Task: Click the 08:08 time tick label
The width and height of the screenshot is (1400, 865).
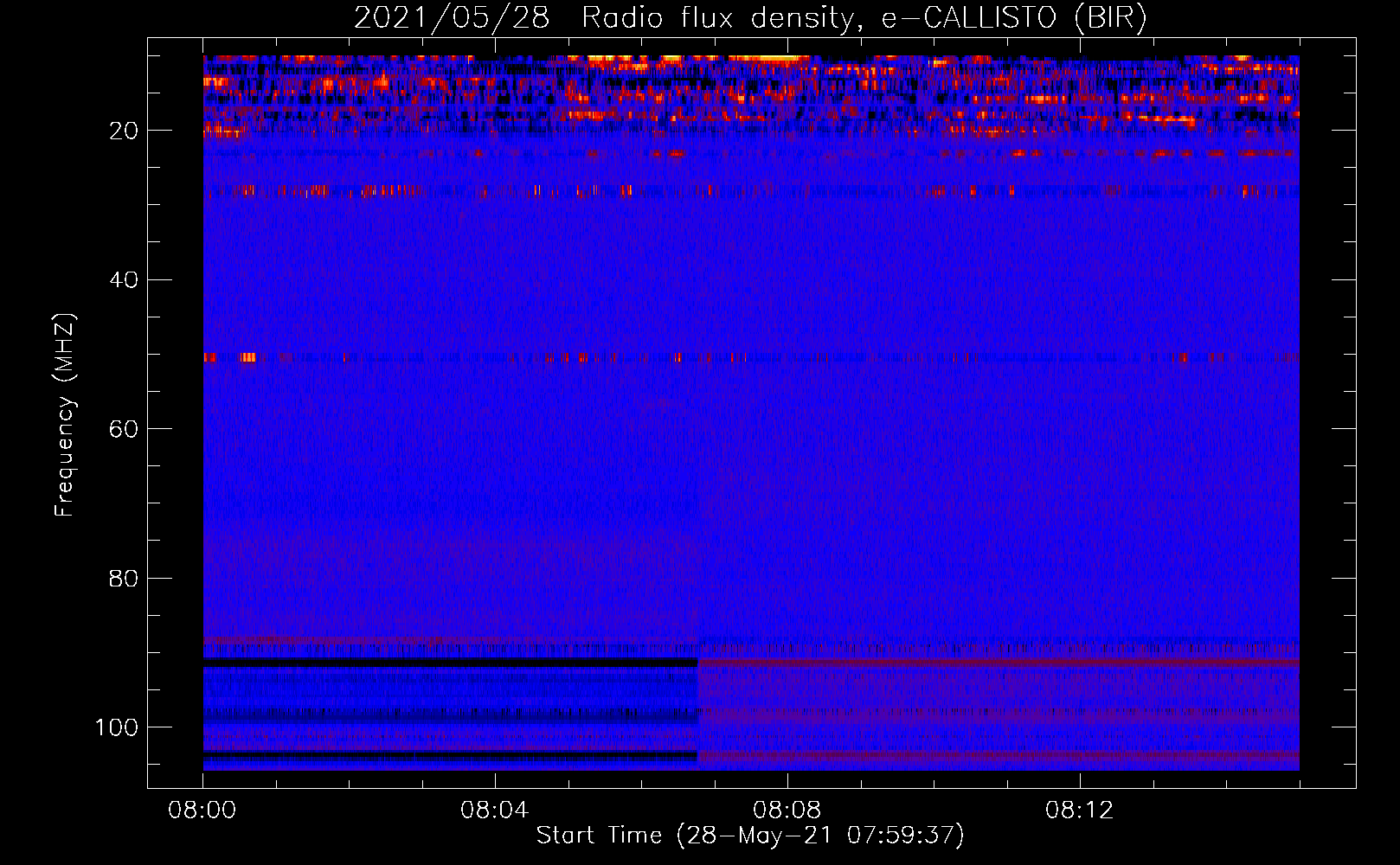Action: (x=787, y=811)
